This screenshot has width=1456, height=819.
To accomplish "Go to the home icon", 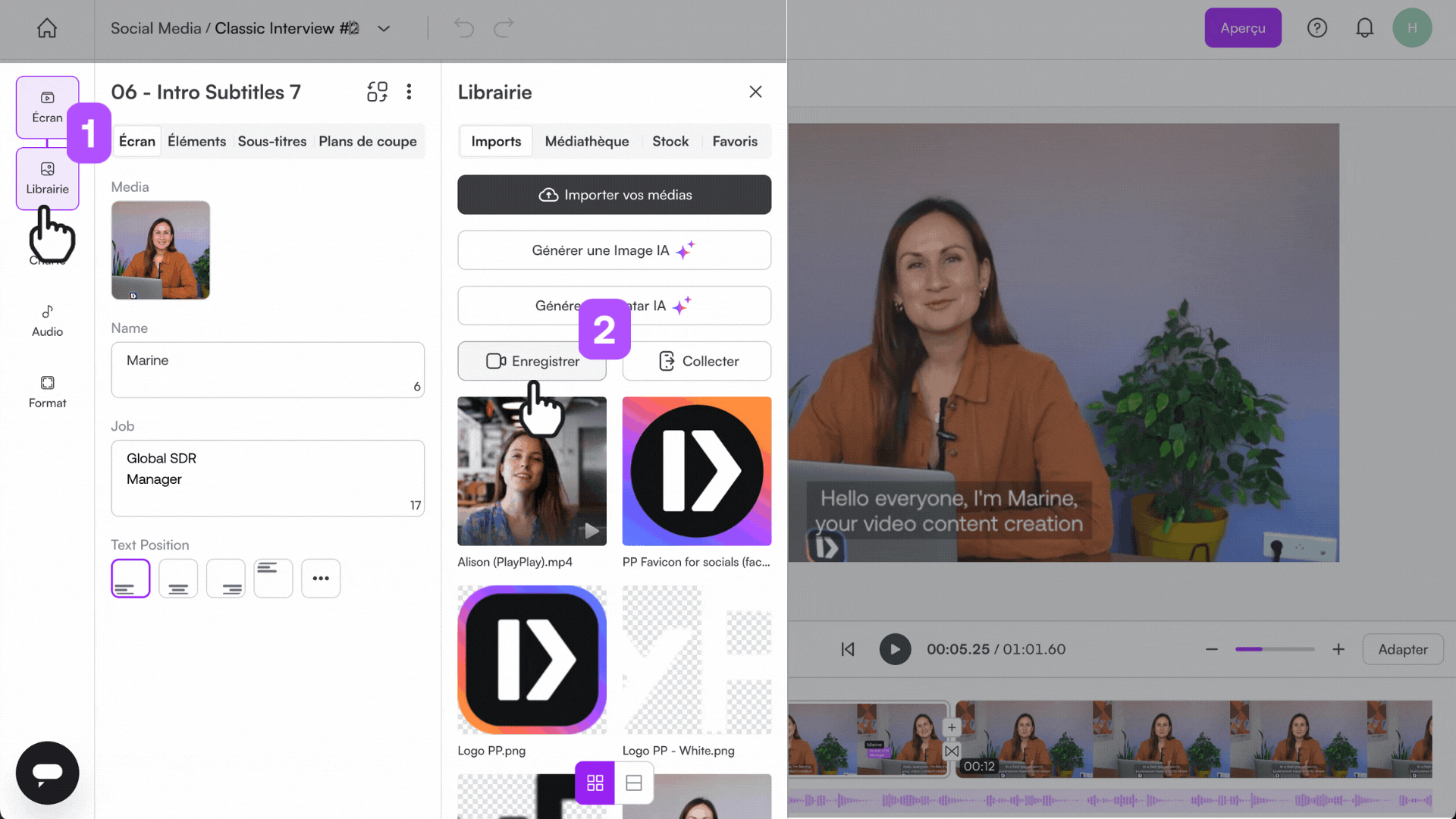I will (x=47, y=29).
